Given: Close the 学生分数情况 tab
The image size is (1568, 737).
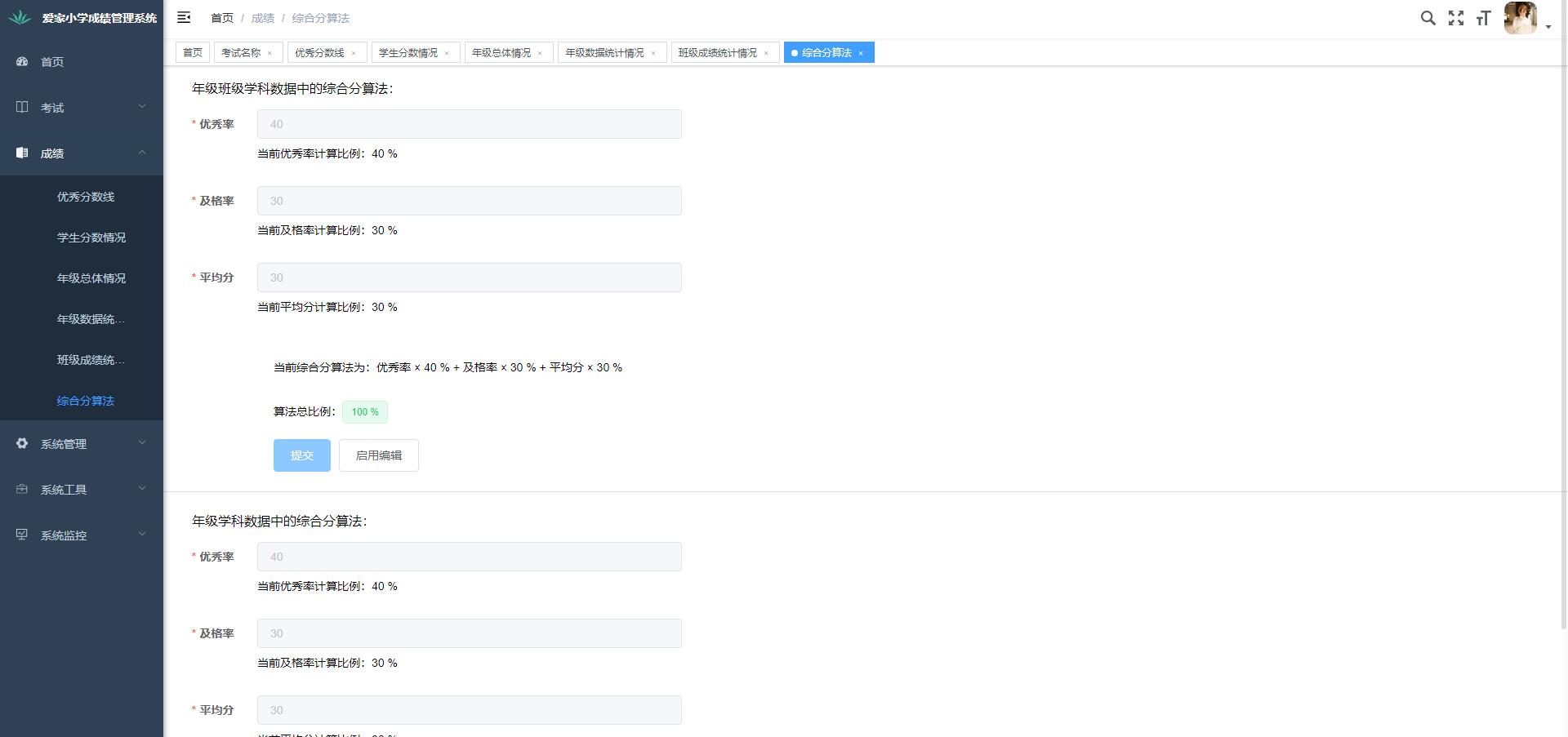Looking at the screenshot, I should (447, 53).
